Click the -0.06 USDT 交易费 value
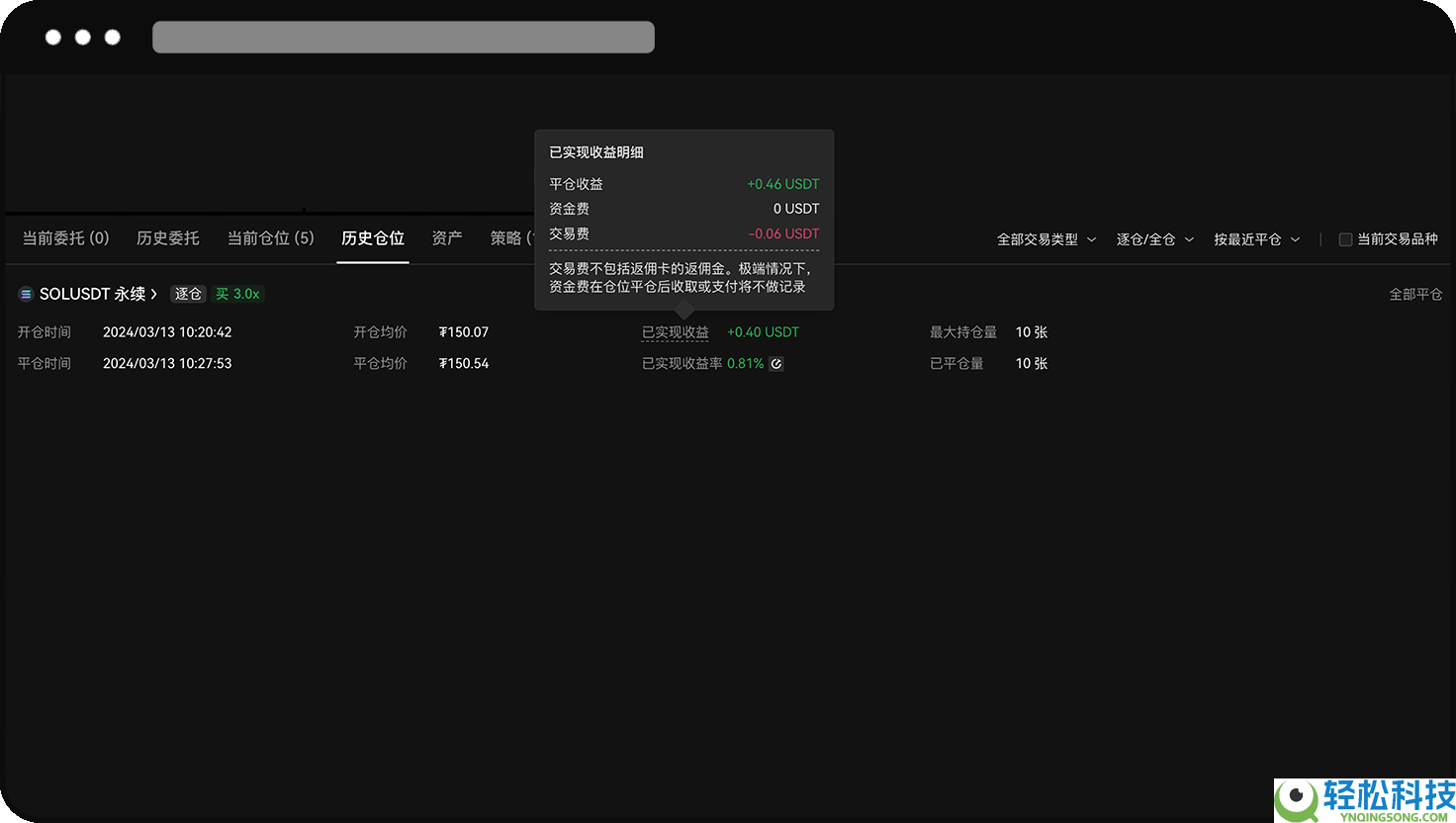 [x=784, y=233]
